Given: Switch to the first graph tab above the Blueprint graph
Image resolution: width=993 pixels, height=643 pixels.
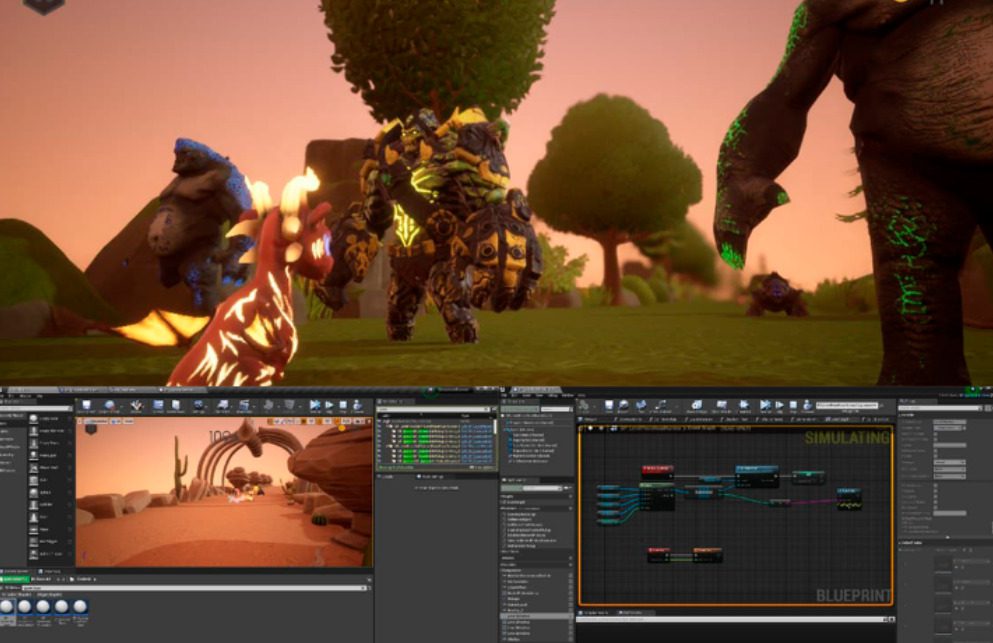Looking at the screenshot, I should (591, 419).
